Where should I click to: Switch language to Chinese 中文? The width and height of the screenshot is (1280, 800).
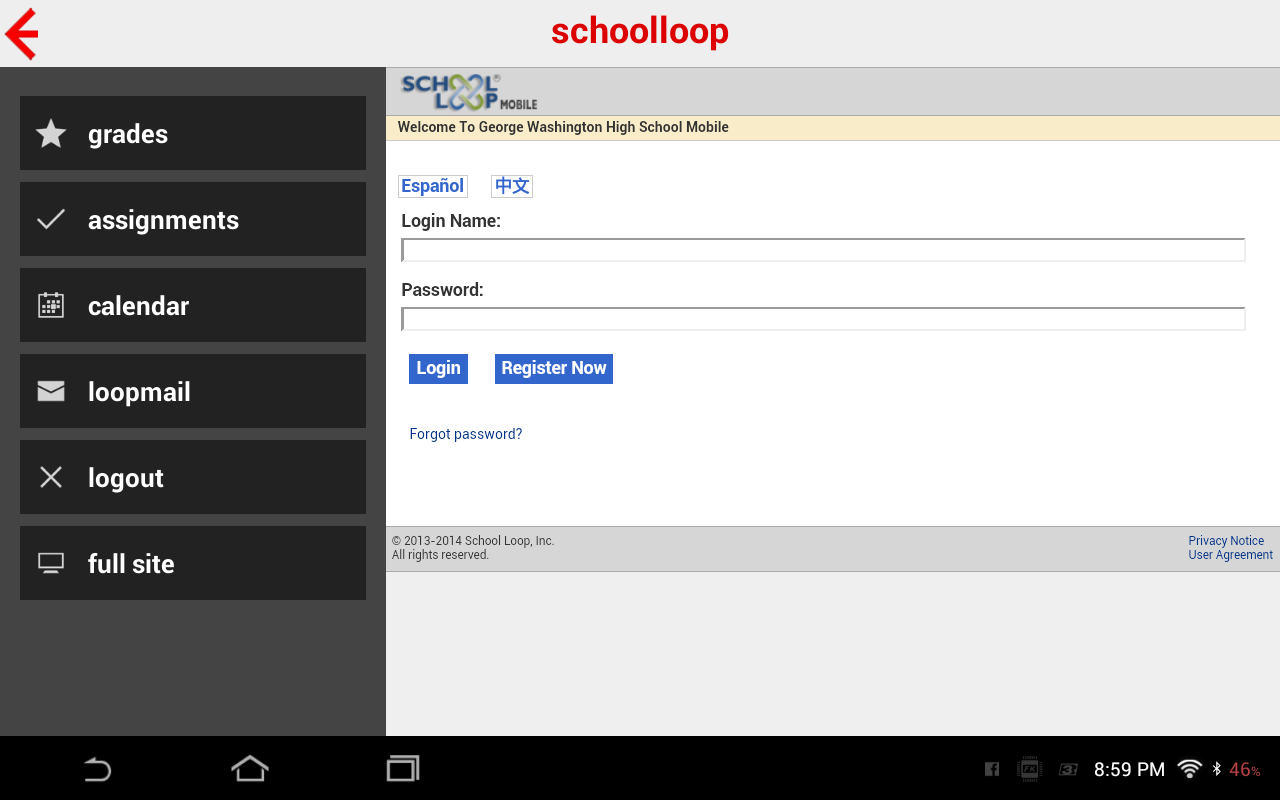(x=512, y=186)
